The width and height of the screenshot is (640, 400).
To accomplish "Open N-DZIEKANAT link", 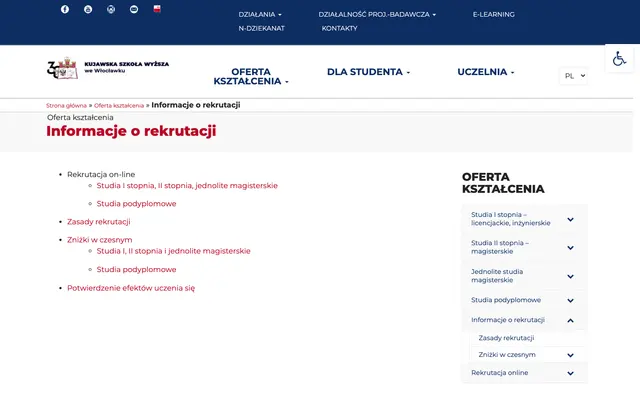I will pos(262,28).
